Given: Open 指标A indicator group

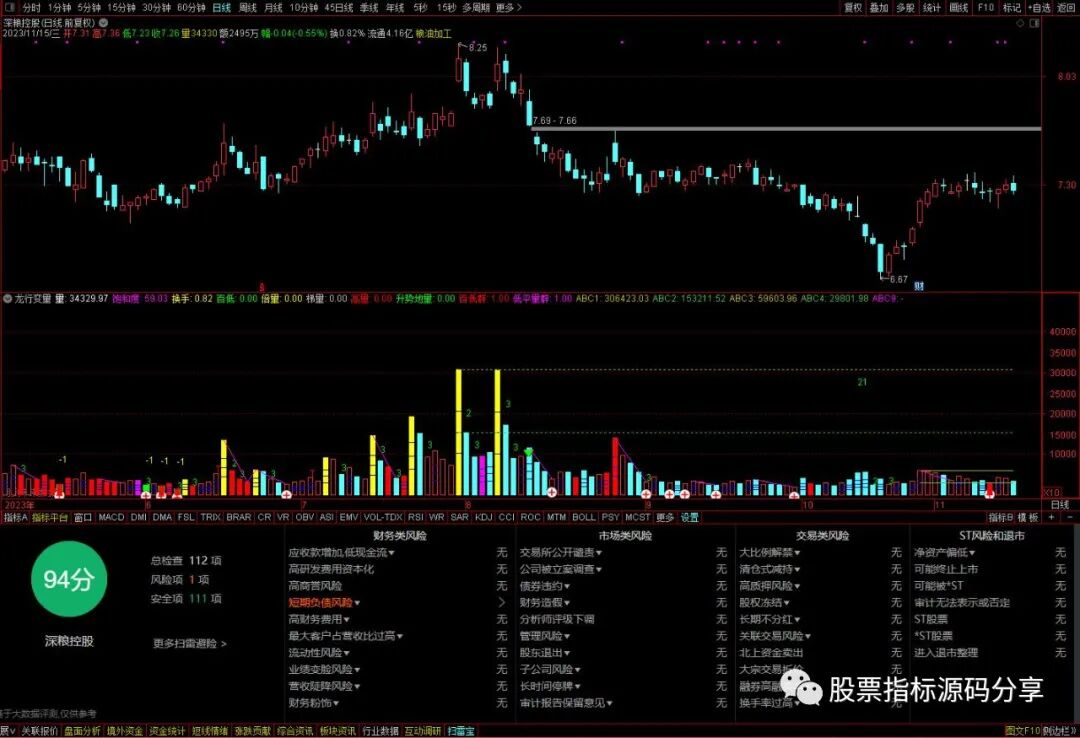Looking at the screenshot, I should click(15, 517).
